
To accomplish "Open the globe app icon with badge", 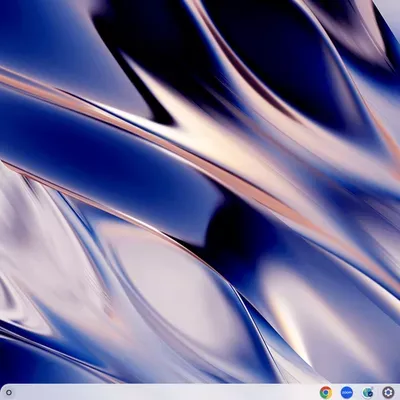I will coord(367,392).
